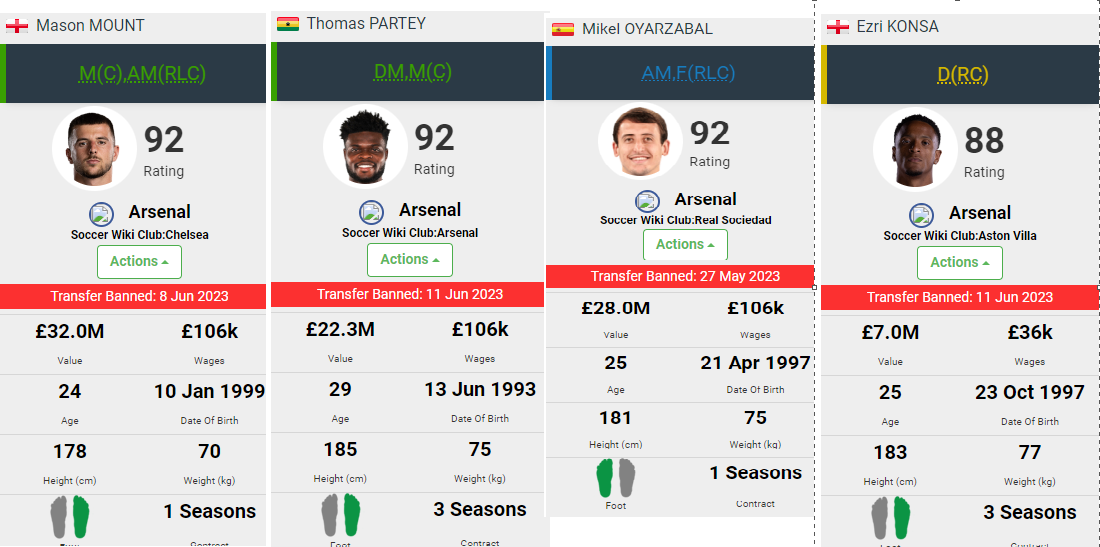Expand the Actions menu for Mikel Oyarzabal

click(x=685, y=245)
